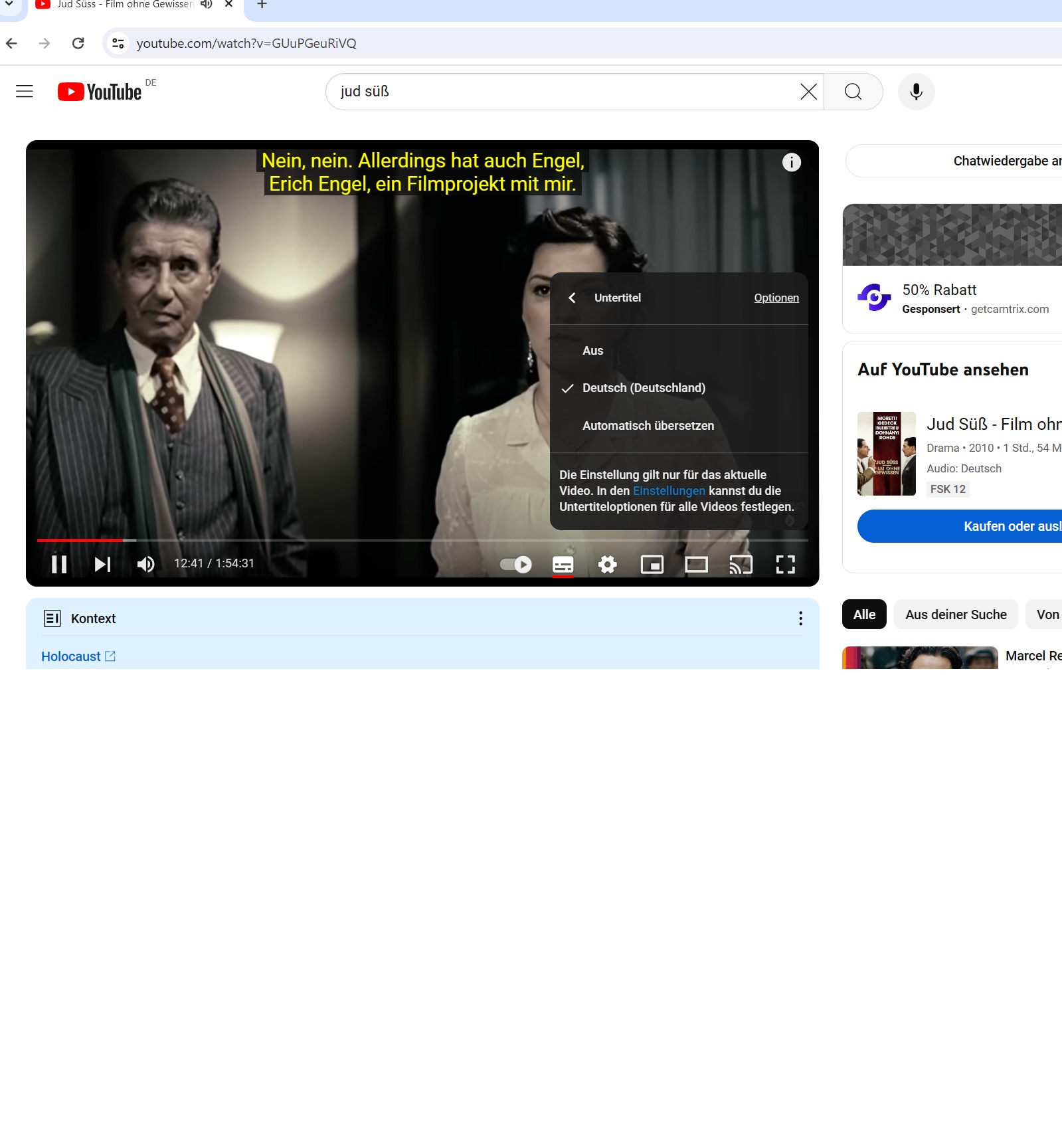Go to YouTube home via logo
Screen dimensions: 1062x1148
(100, 92)
